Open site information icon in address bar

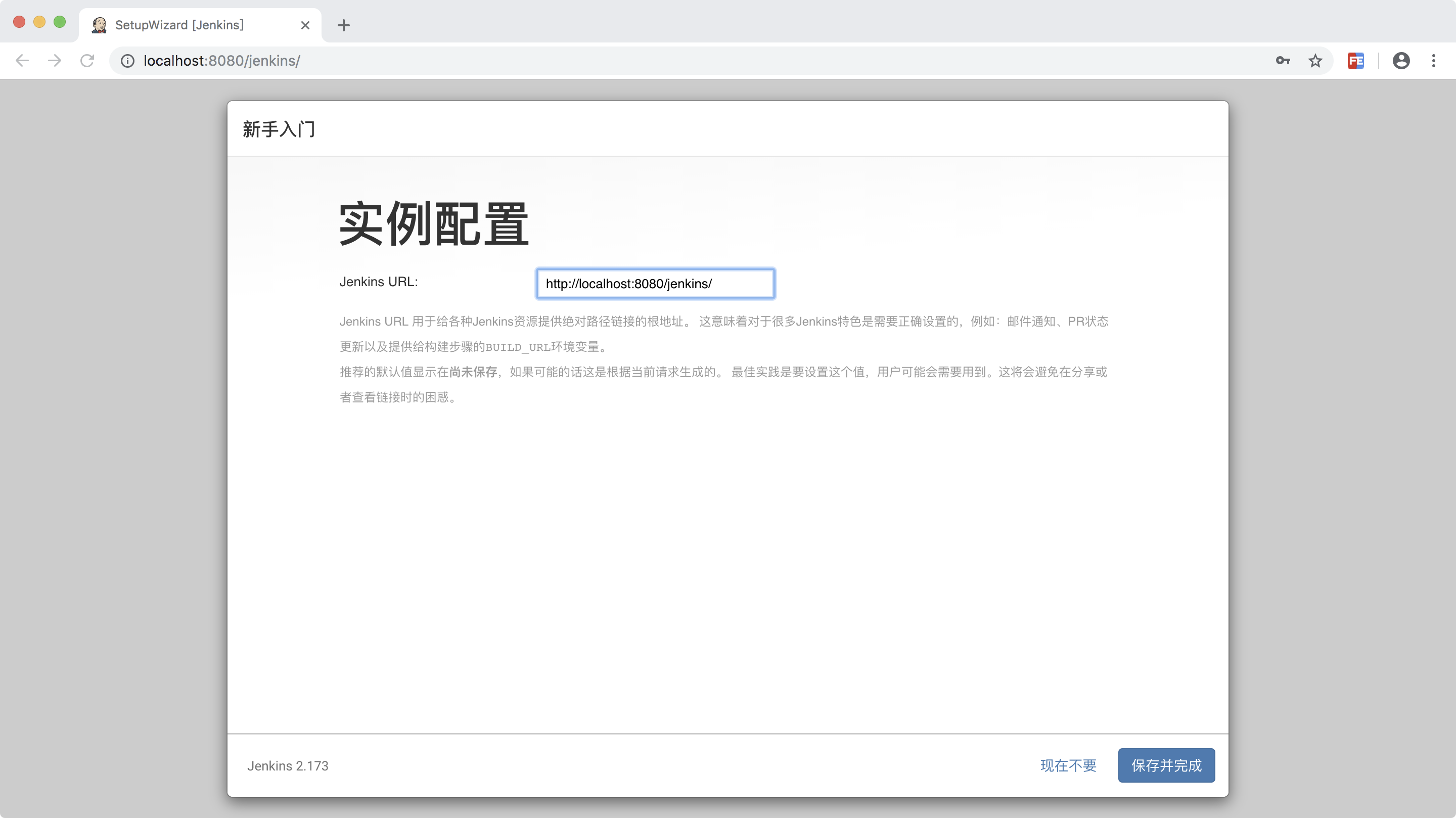tap(128, 61)
